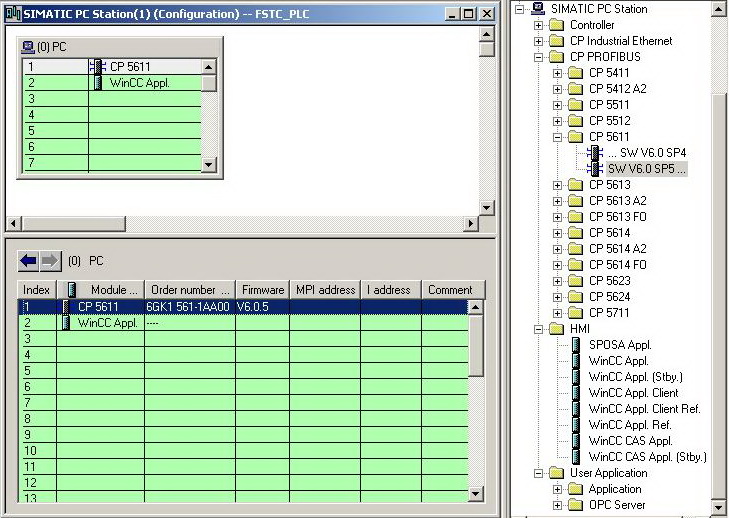
Task: Click the WinCC CAS Appl. module icon
Action: [x=576, y=441]
